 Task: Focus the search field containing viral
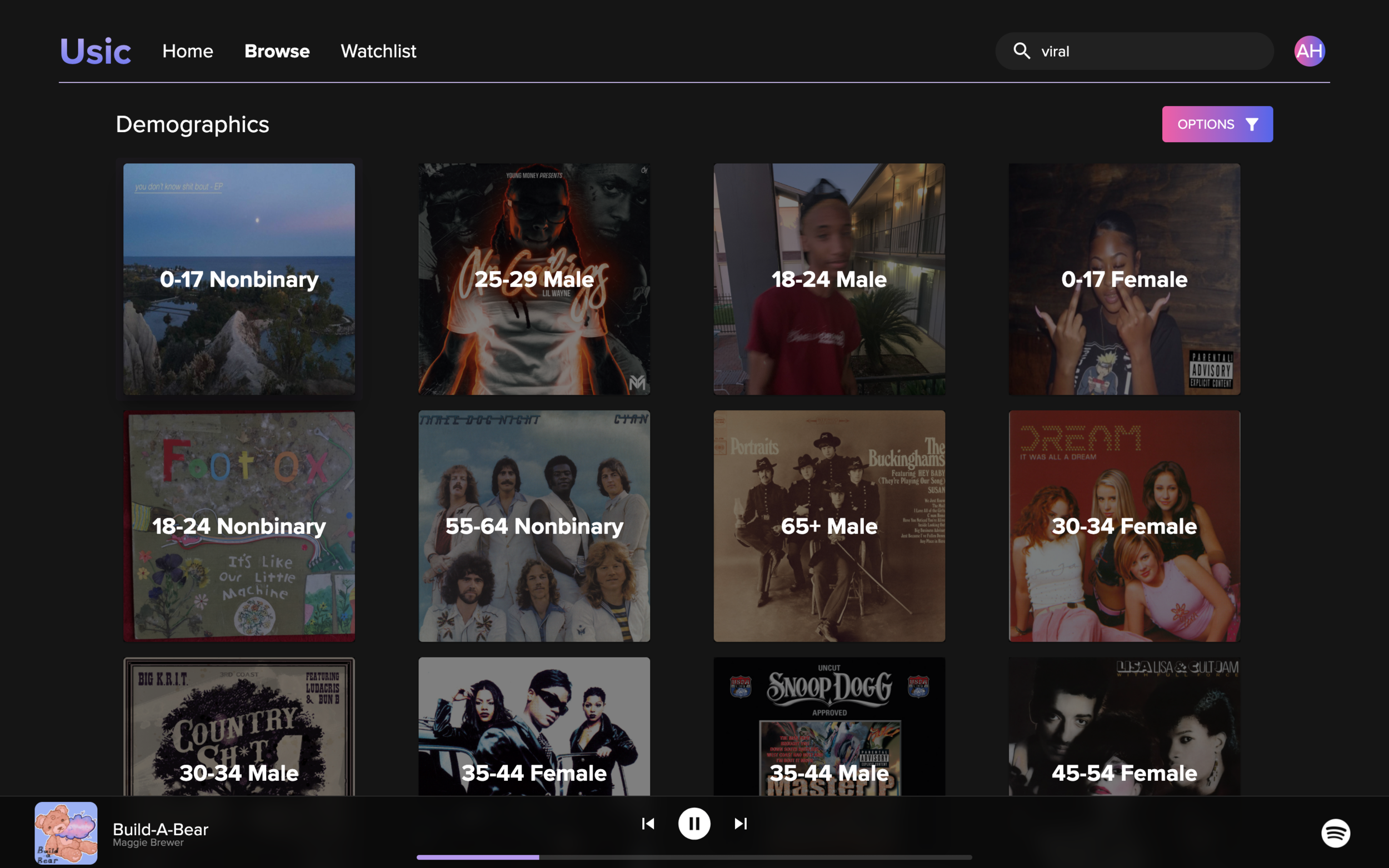pos(1148,51)
